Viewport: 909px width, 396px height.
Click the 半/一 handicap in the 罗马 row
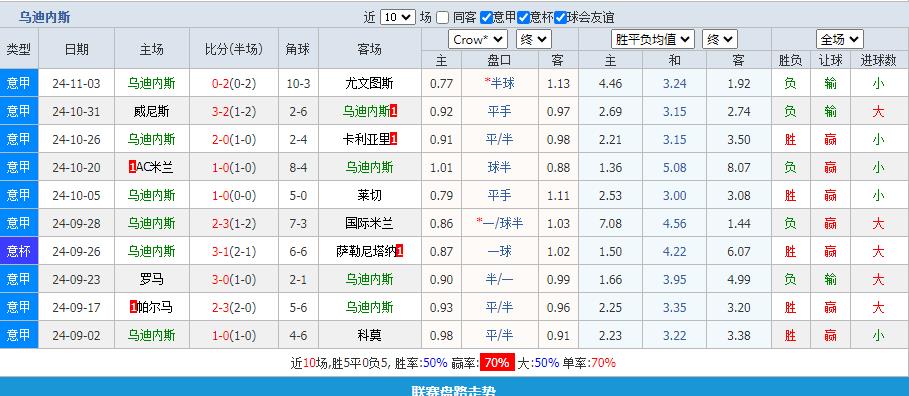[499, 279]
